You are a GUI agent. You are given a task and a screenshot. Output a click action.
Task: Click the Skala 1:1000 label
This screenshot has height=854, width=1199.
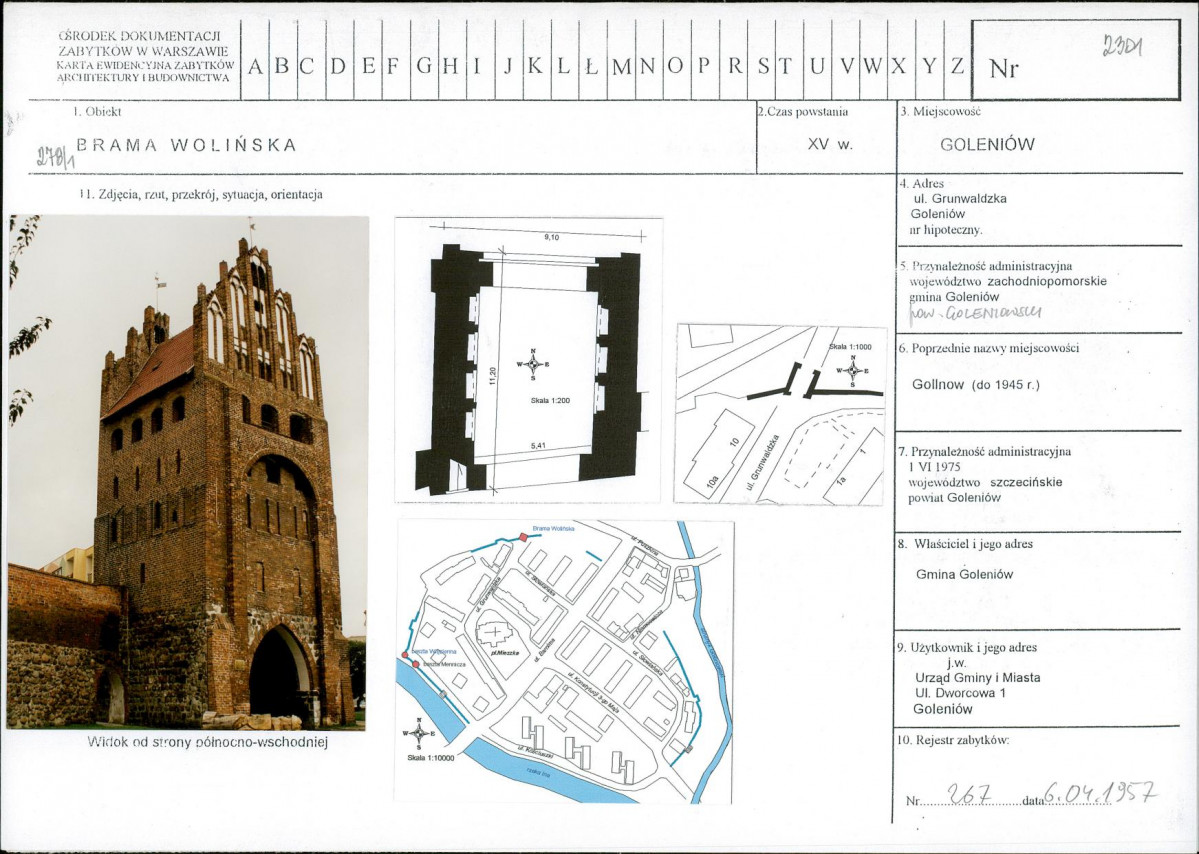(850, 346)
